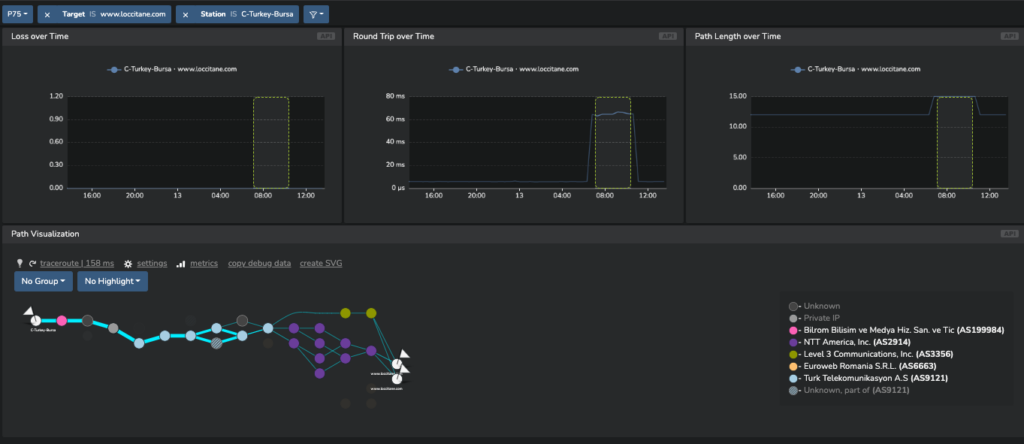The image size is (1024, 444).
Task: Click the pink Bilrom Bilisim legend swatch
Action: (793, 330)
